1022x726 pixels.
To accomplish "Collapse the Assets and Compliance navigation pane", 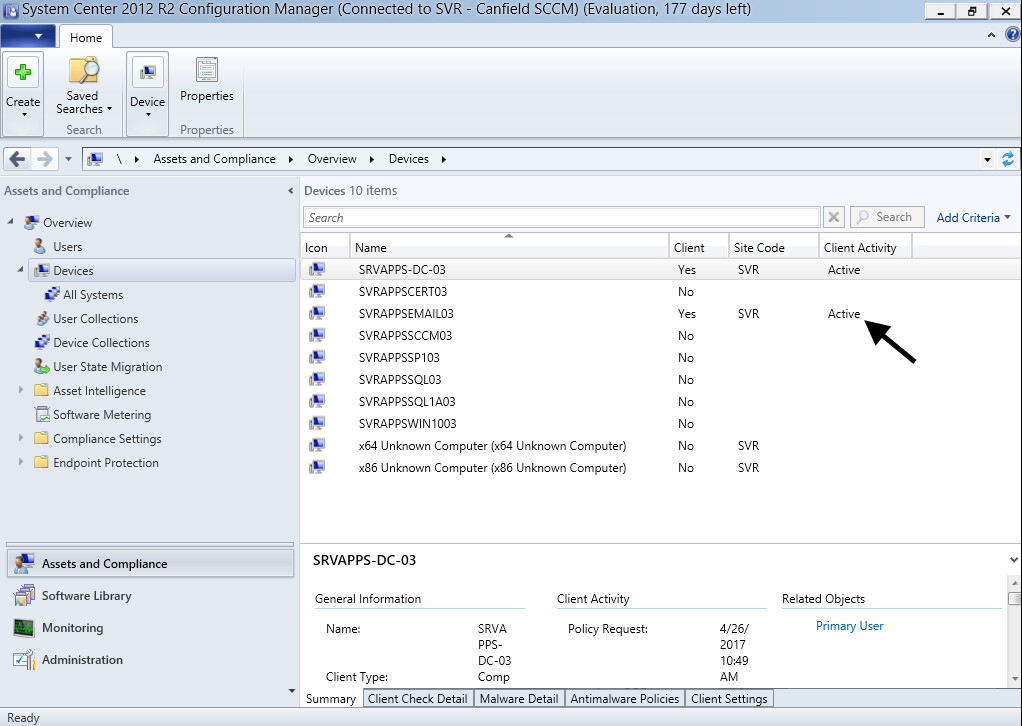I will point(291,191).
